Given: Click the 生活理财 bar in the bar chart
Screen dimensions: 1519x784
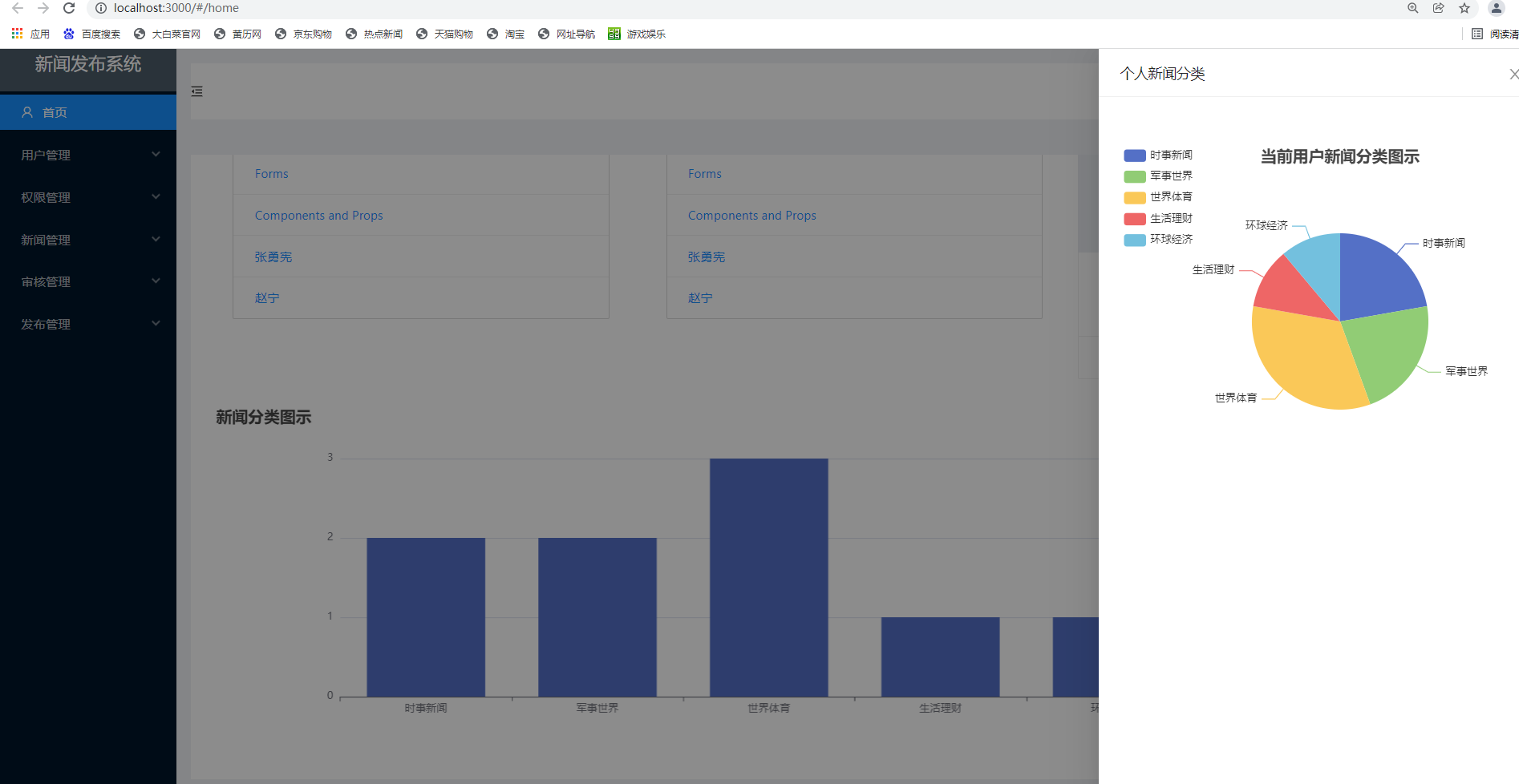Looking at the screenshot, I should coord(941,657).
